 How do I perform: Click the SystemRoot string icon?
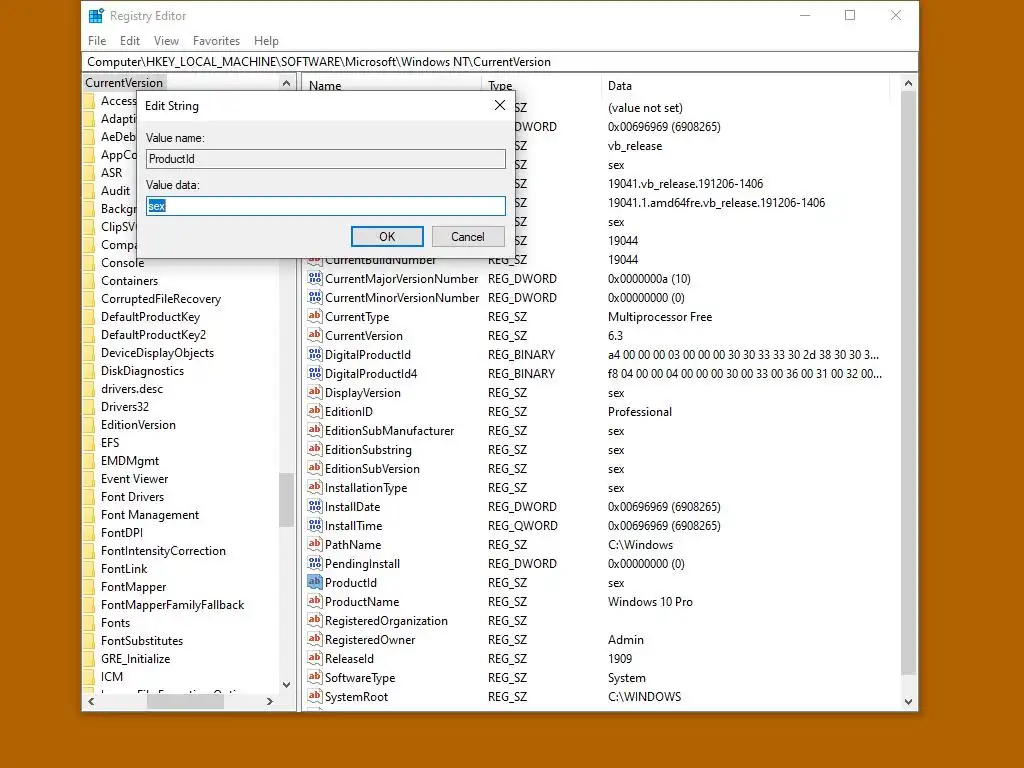315,696
